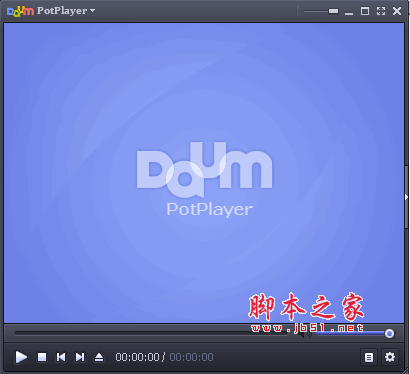The height and width of the screenshot is (374, 410).
Task: Click the total duration 00:00:00 display
Action: (x=191, y=357)
